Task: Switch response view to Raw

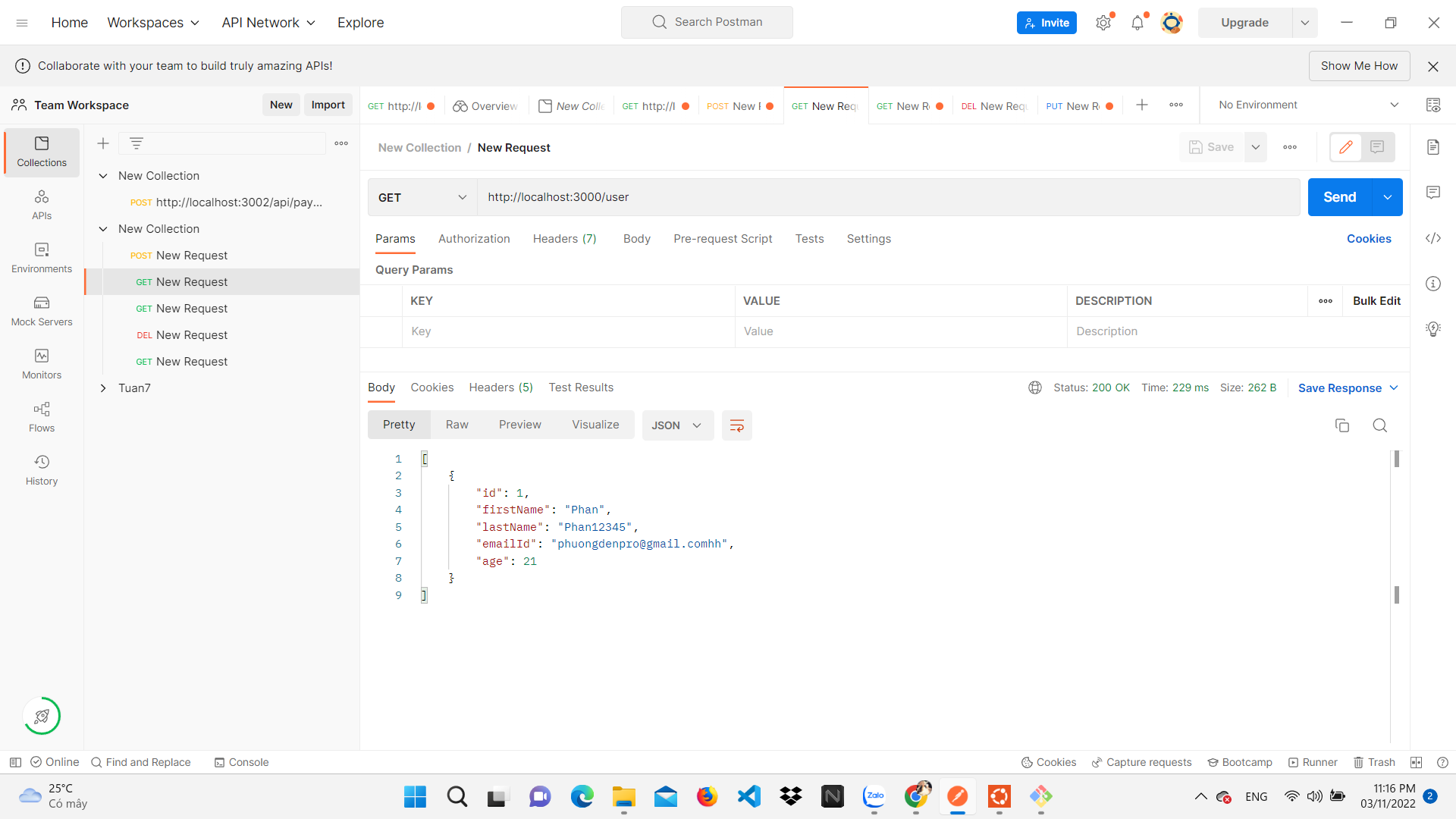Action: tap(457, 425)
